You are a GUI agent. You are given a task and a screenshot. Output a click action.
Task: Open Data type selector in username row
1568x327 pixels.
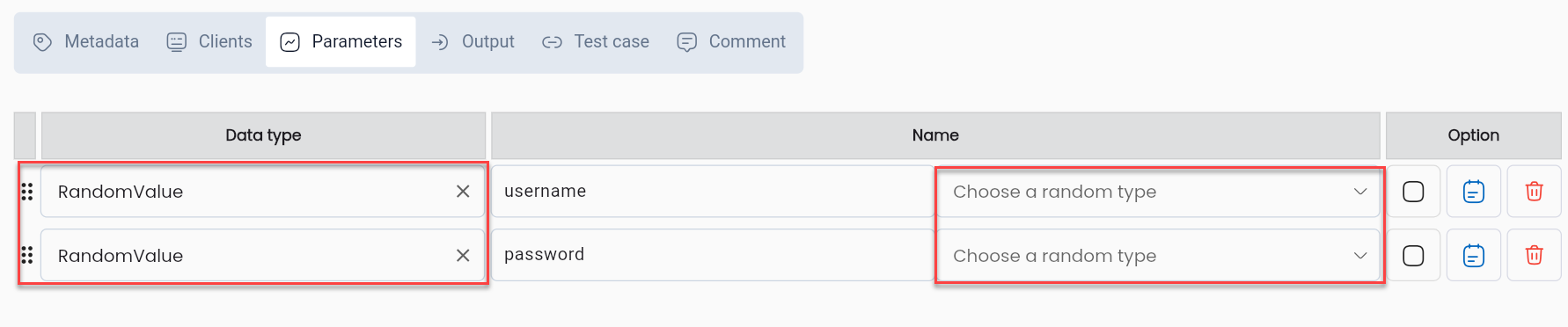coord(246,192)
